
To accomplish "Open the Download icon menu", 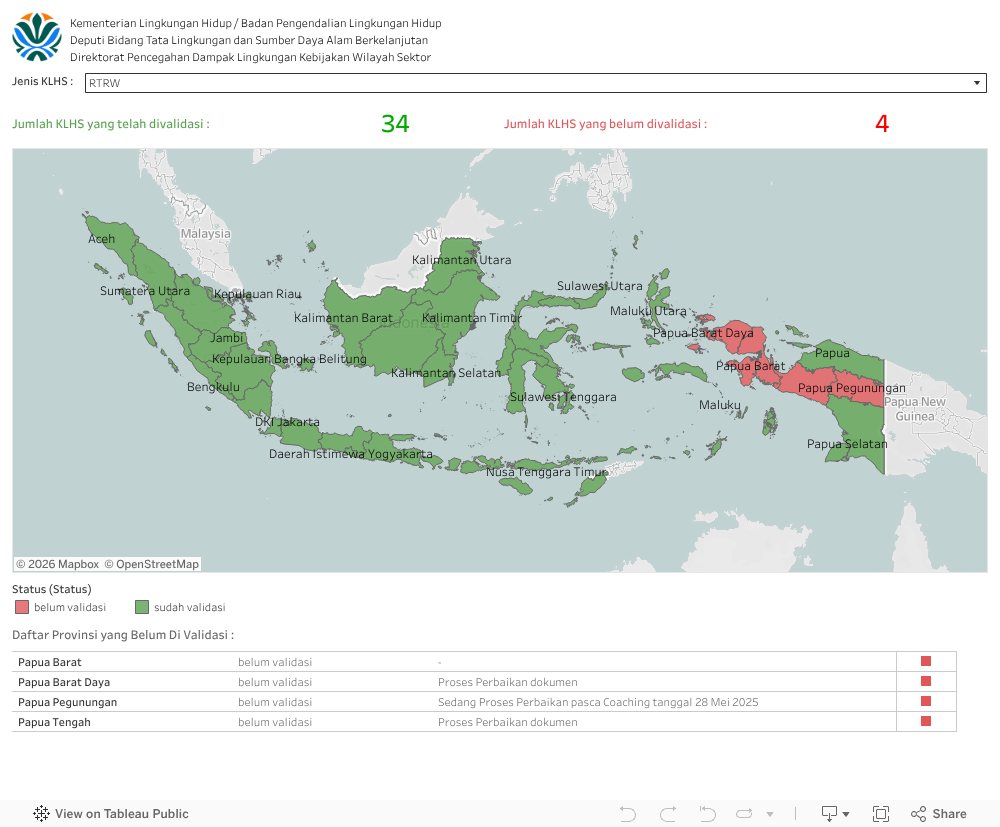I will point(835,814).
